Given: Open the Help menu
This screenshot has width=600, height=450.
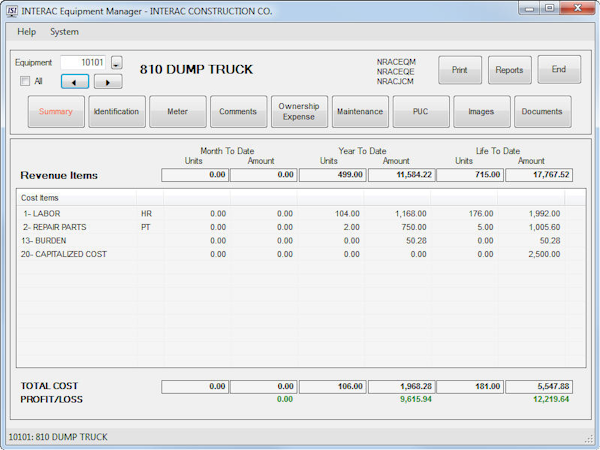Looking at the screenshot, I should [x=27, y=32].
